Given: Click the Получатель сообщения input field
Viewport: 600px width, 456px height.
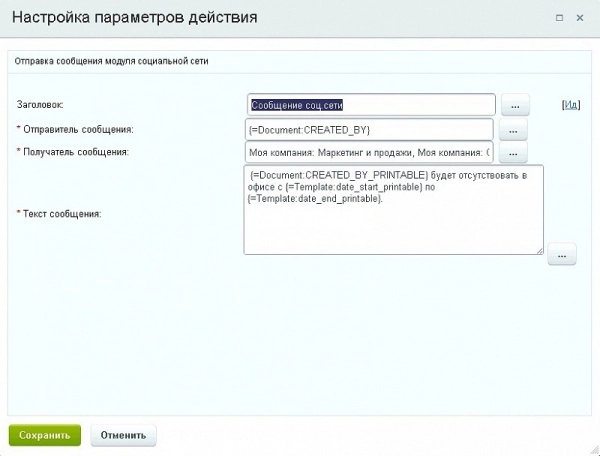Looking at the screenshot, I should pos(368,153).
